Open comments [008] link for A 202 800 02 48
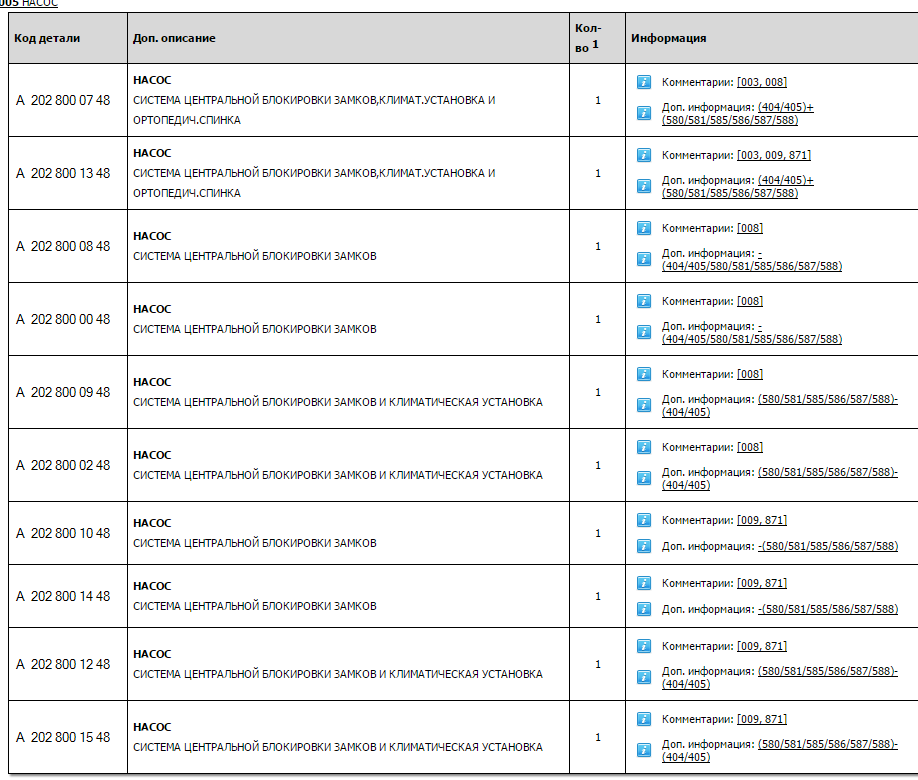The width and height of the screenshot is (918, 780). 749,447
